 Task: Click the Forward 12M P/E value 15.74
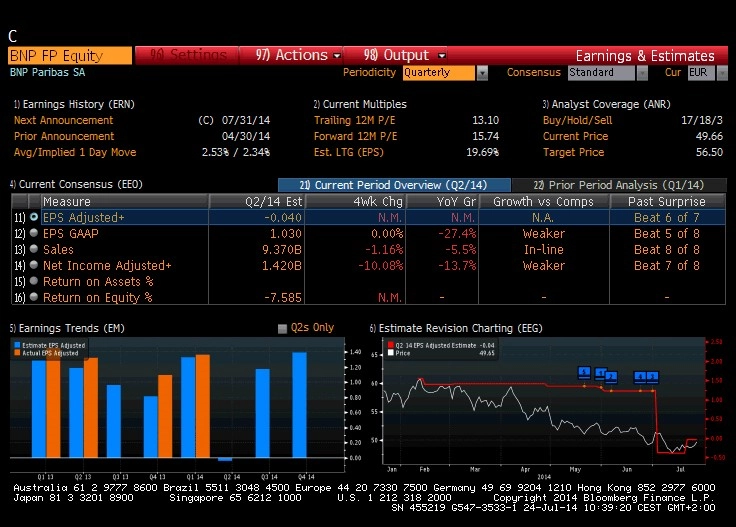[485, 136]
